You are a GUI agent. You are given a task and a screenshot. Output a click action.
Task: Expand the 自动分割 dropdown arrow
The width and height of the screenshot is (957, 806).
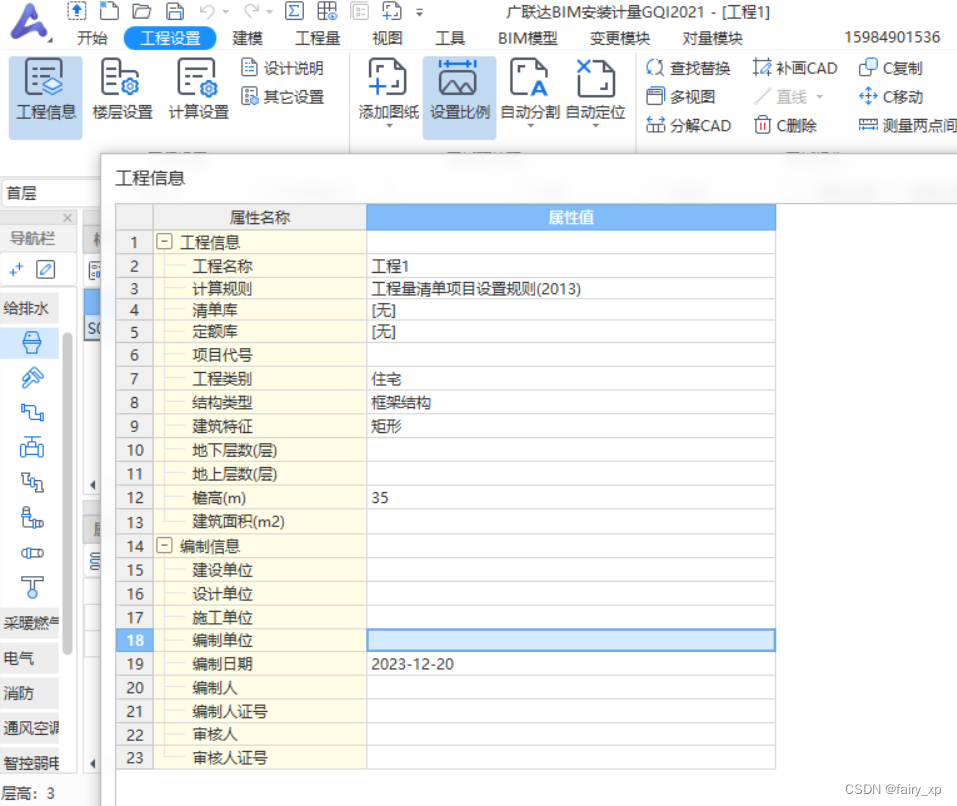[x=530, y=126]
